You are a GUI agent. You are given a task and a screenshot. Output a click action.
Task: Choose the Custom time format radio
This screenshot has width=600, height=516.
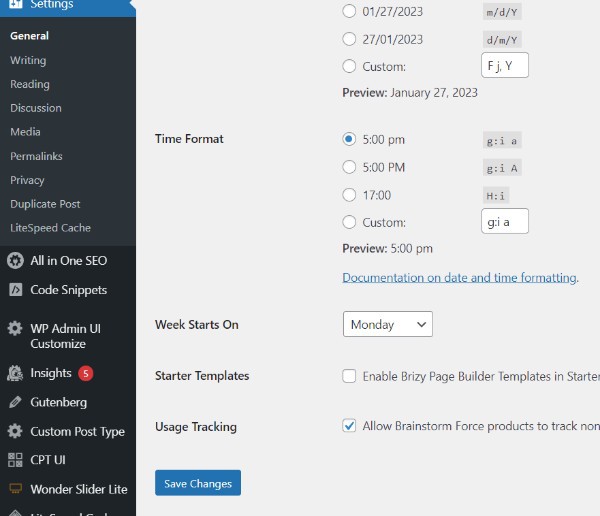[349, 222]
